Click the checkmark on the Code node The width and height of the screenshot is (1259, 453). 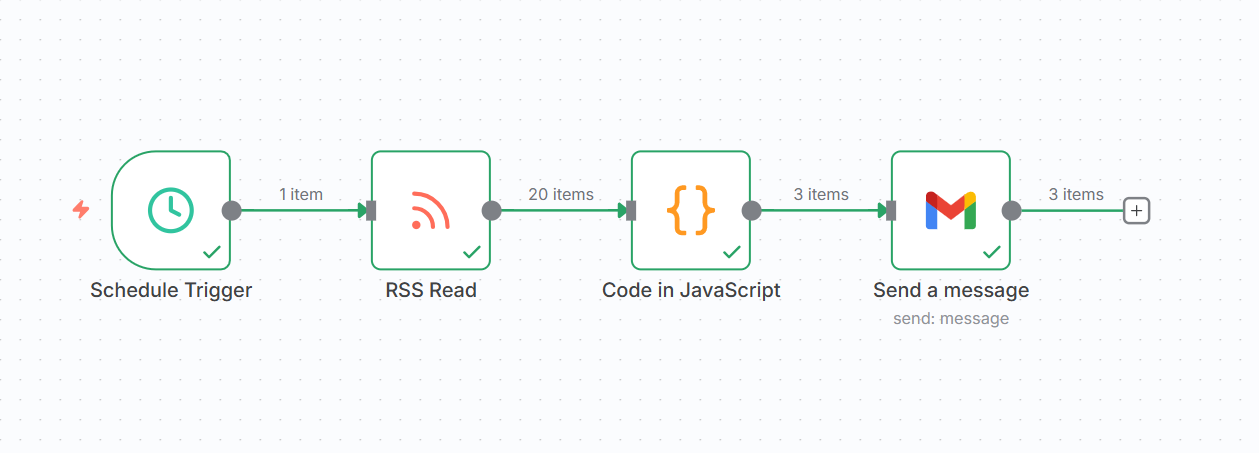[x=732, y=252]
